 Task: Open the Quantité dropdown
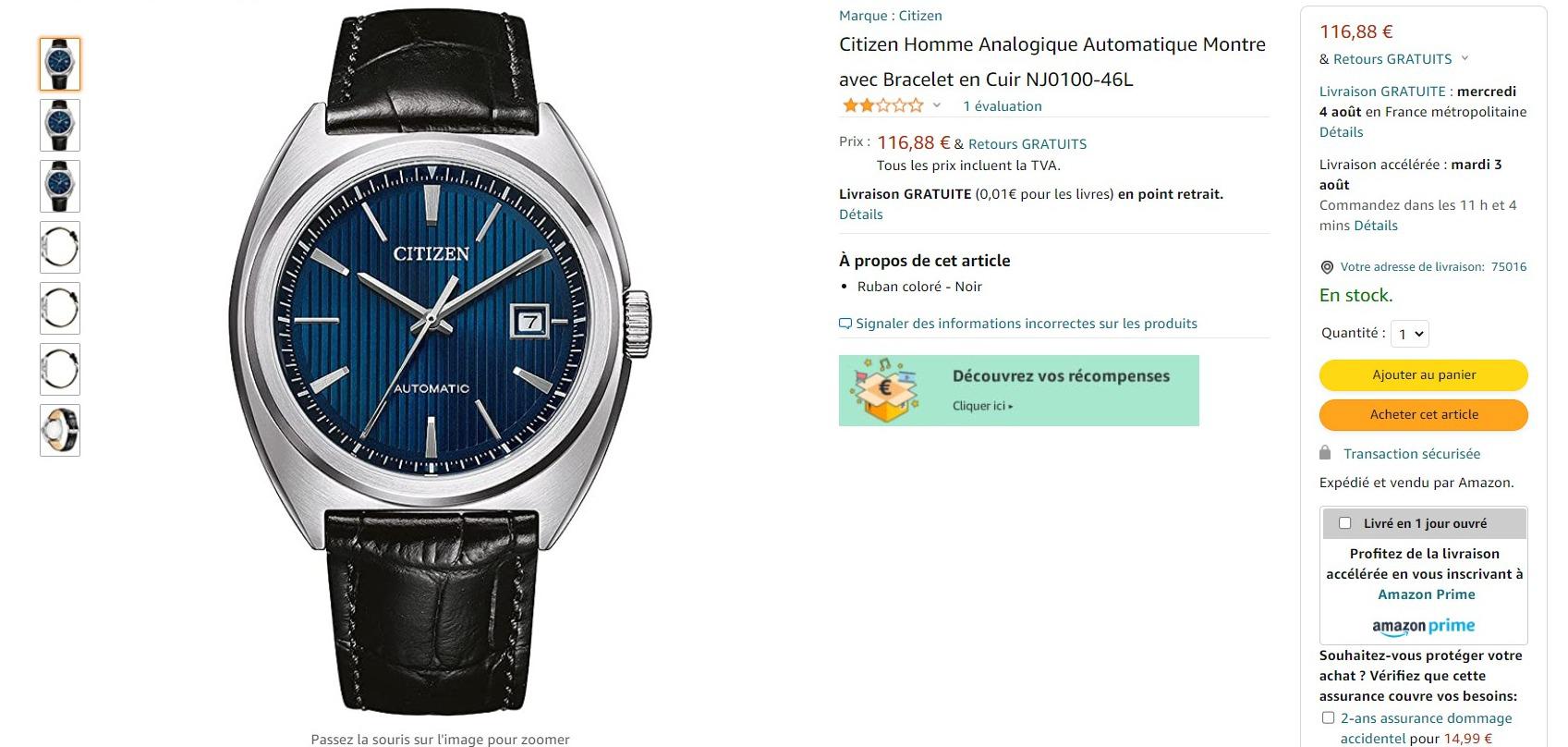click(1410, 334)
